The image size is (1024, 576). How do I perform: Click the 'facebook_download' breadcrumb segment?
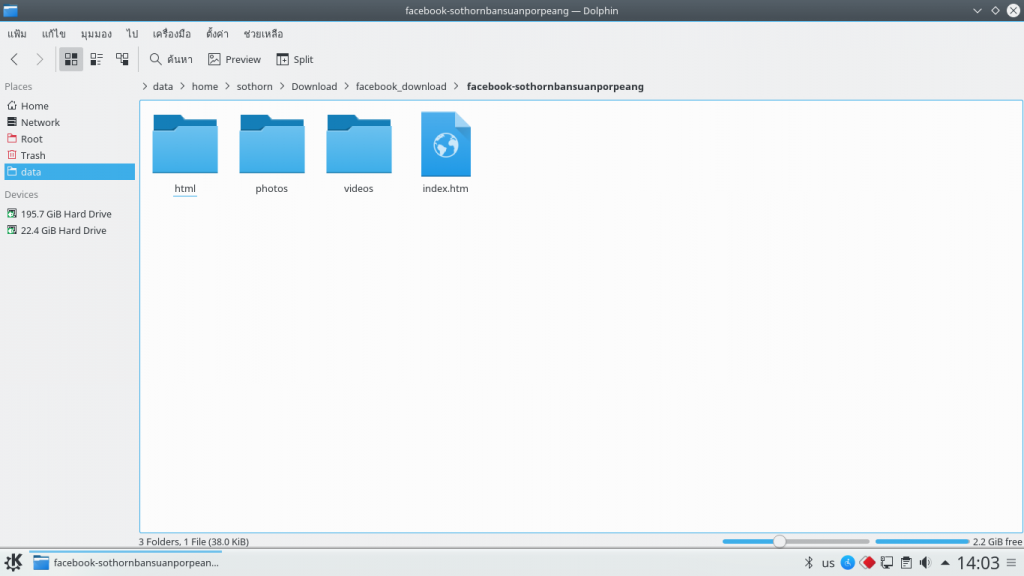tap(401, 86)
